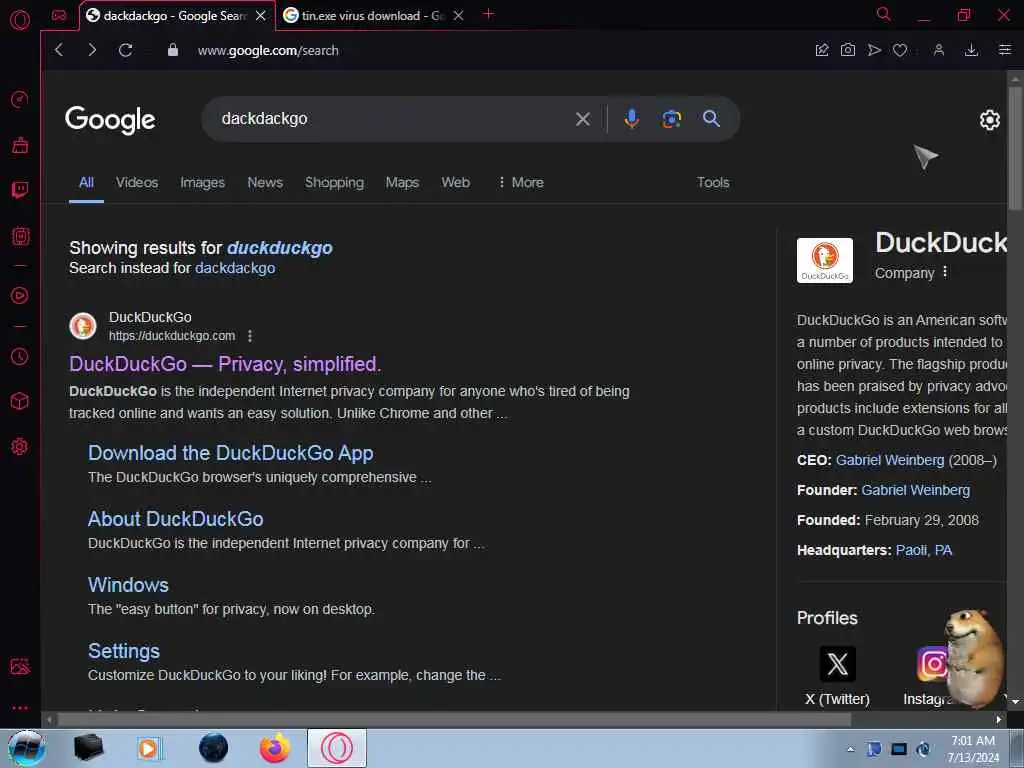The height and width of the screenshot is (768, 1024).
Task: Open Twitch panel in sidebar
Action: pos(20,190)
